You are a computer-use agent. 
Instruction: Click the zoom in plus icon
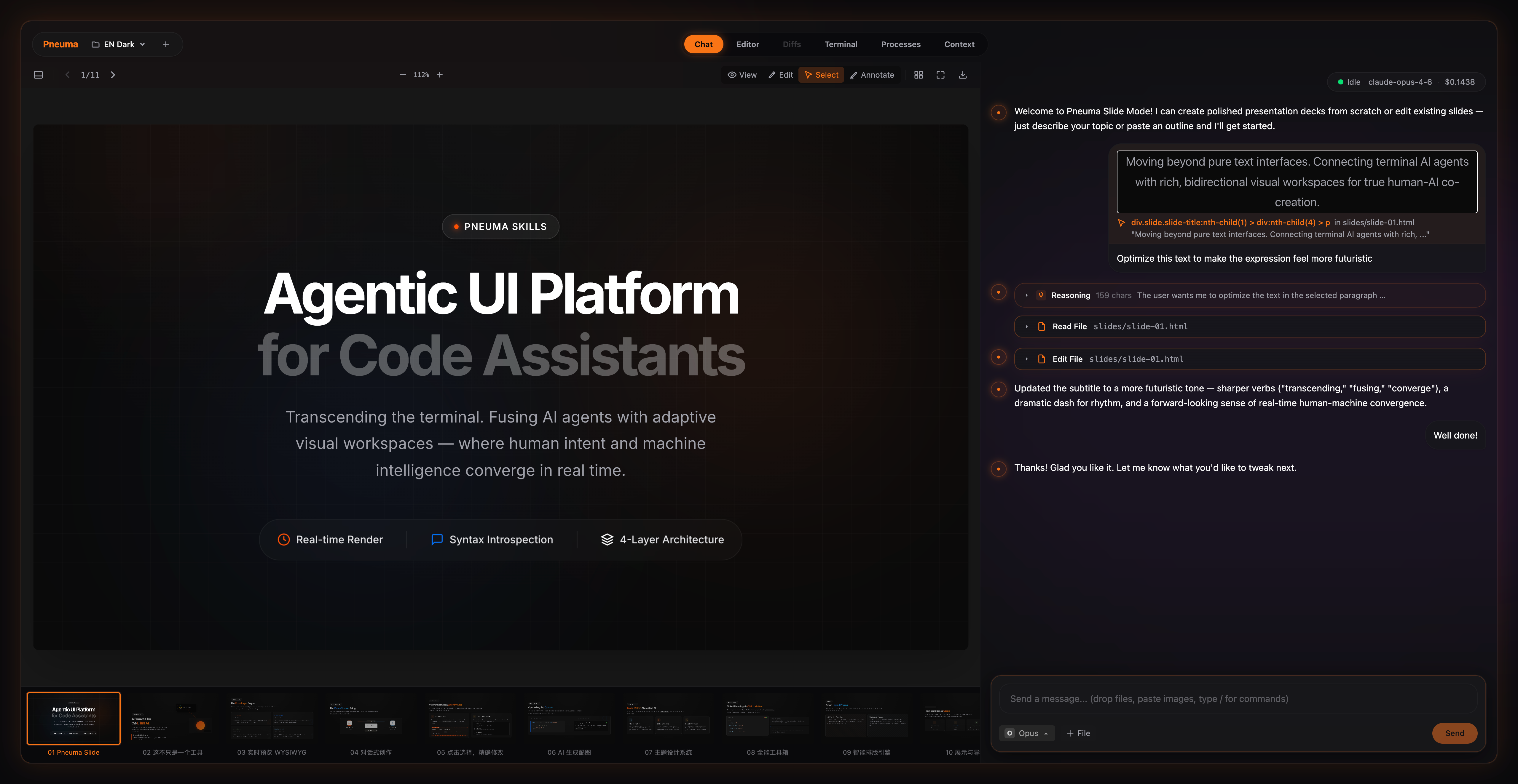440,75
